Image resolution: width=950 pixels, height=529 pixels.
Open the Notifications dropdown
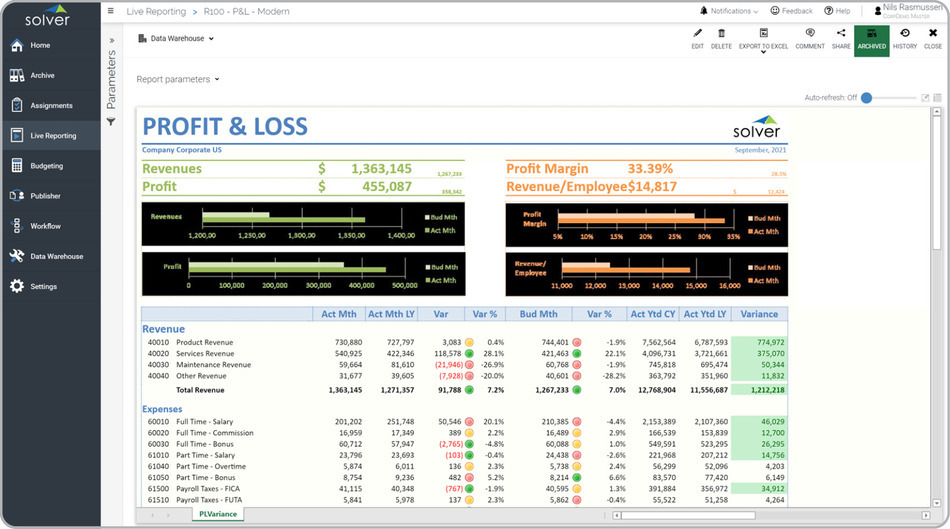click(728, 11)
